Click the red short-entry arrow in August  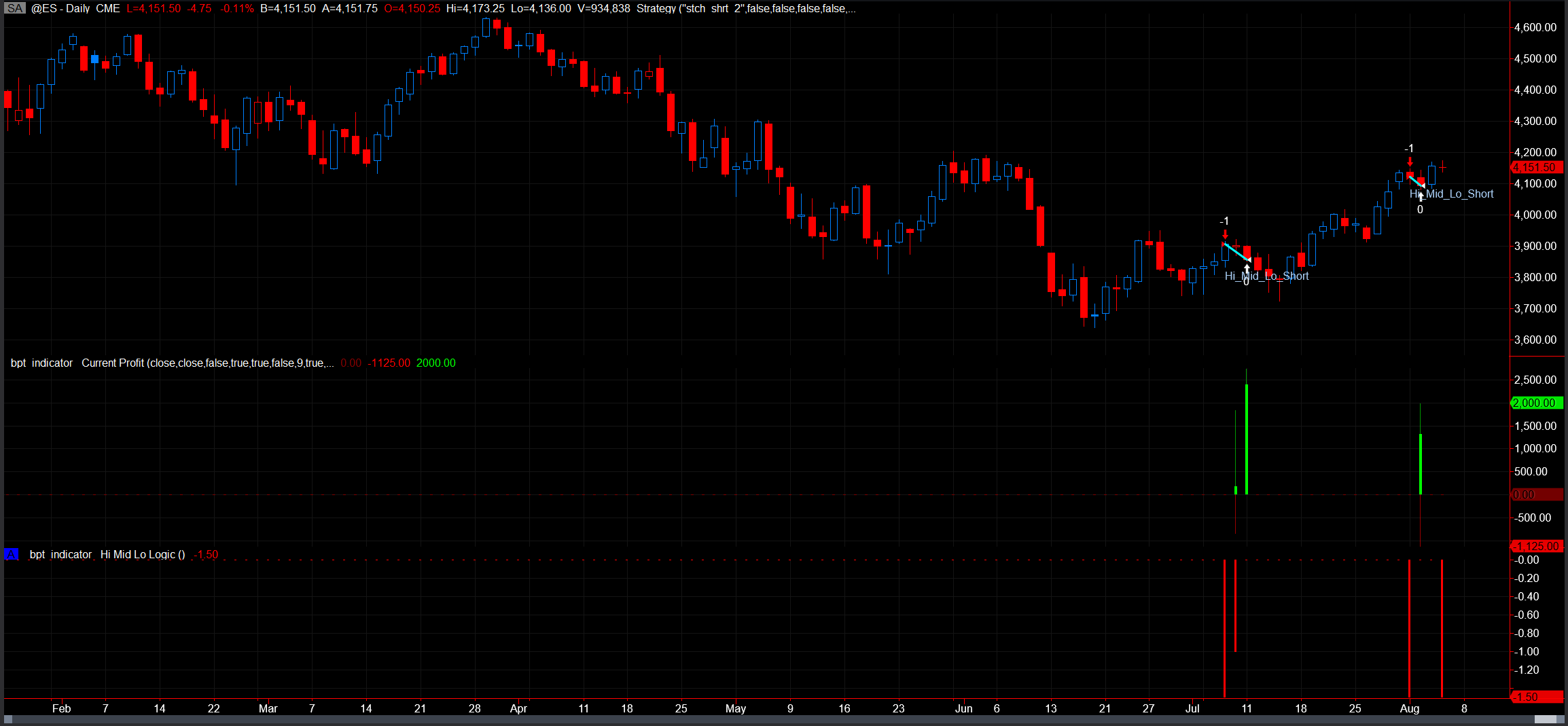pyautogui.click(x=1410, y=162)
